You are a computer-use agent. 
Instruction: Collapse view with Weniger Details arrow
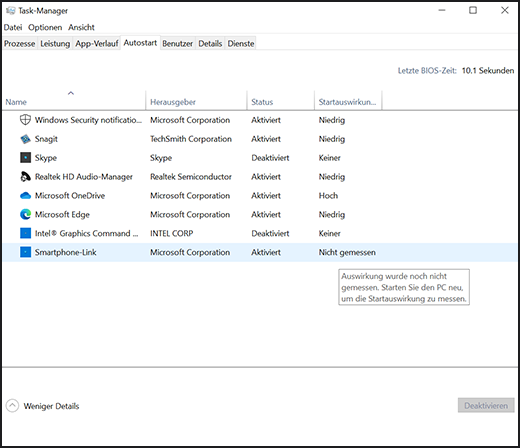[x=12, y=406]
